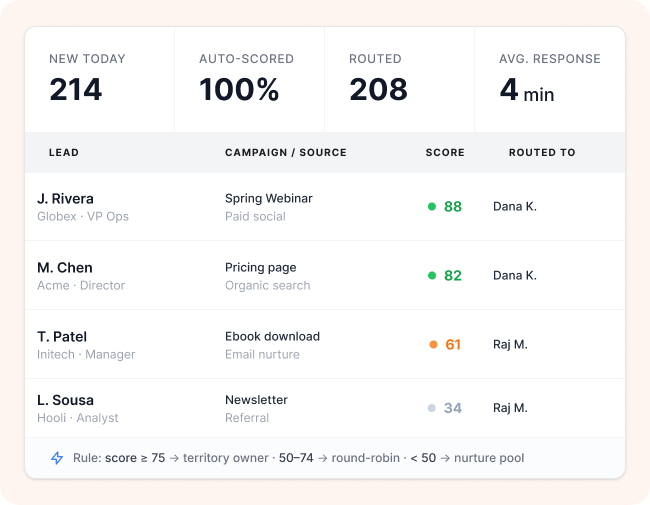Viewport: 650px width, 505px height.
Task: Open lead J. Rivera
Action: coord(65,199)
